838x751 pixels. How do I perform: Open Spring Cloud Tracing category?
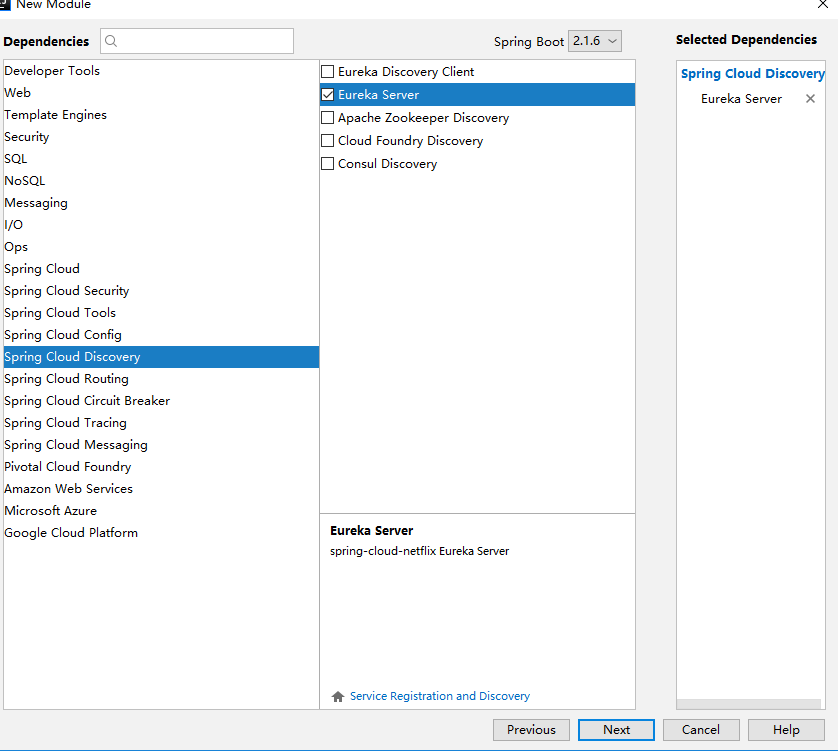pos(161,423)
